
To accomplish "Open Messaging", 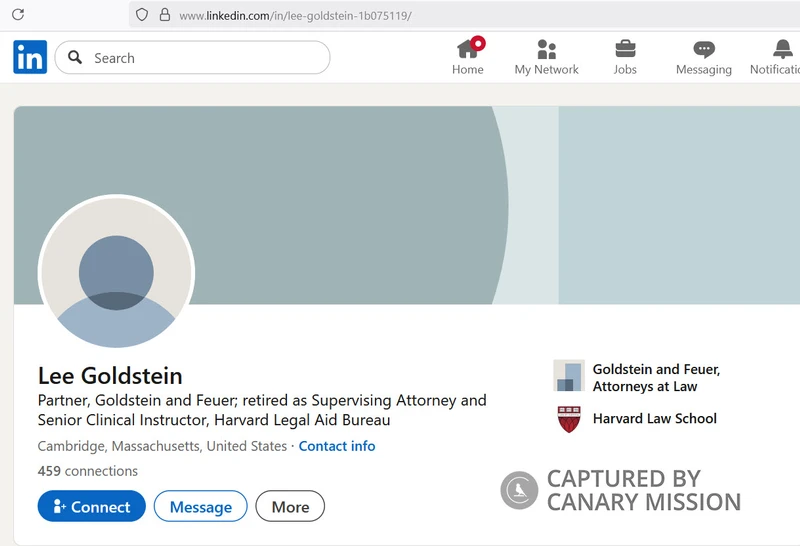I will point(704,57).
